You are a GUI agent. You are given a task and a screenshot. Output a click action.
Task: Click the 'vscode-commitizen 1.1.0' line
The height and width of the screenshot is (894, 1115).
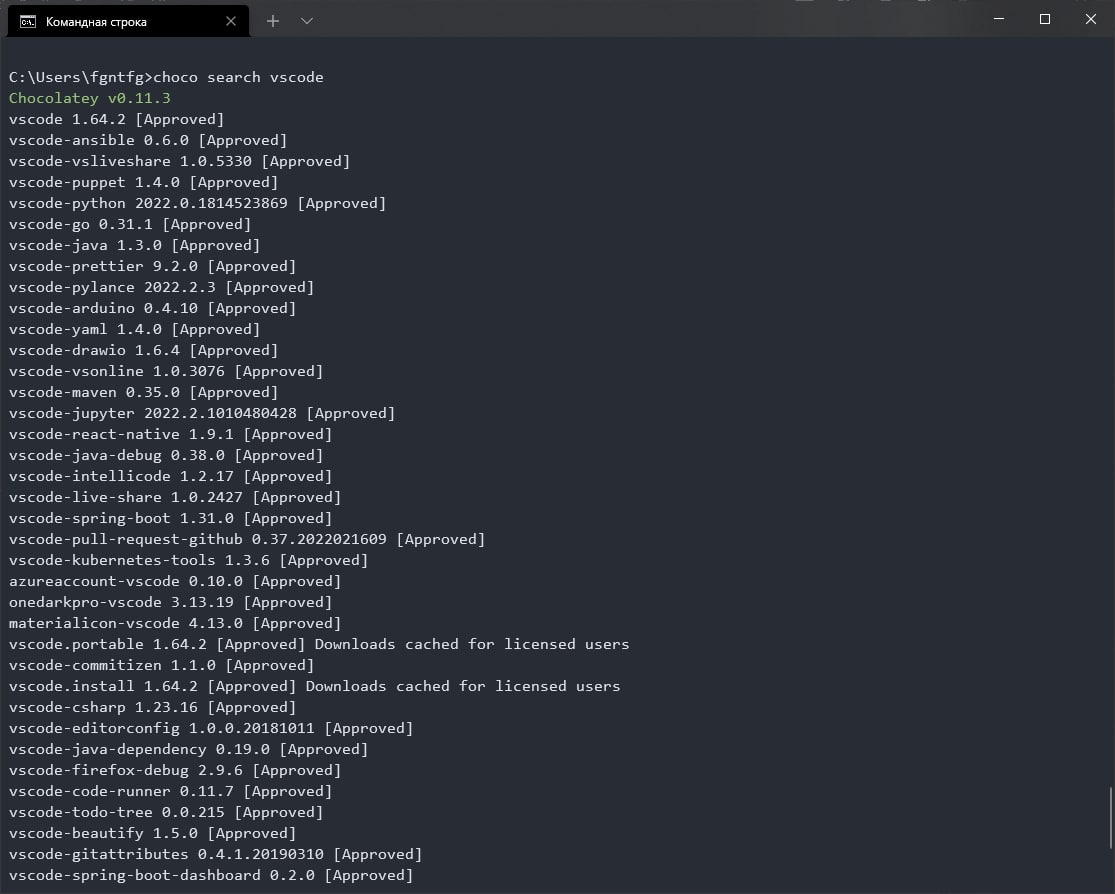[161, 665]
